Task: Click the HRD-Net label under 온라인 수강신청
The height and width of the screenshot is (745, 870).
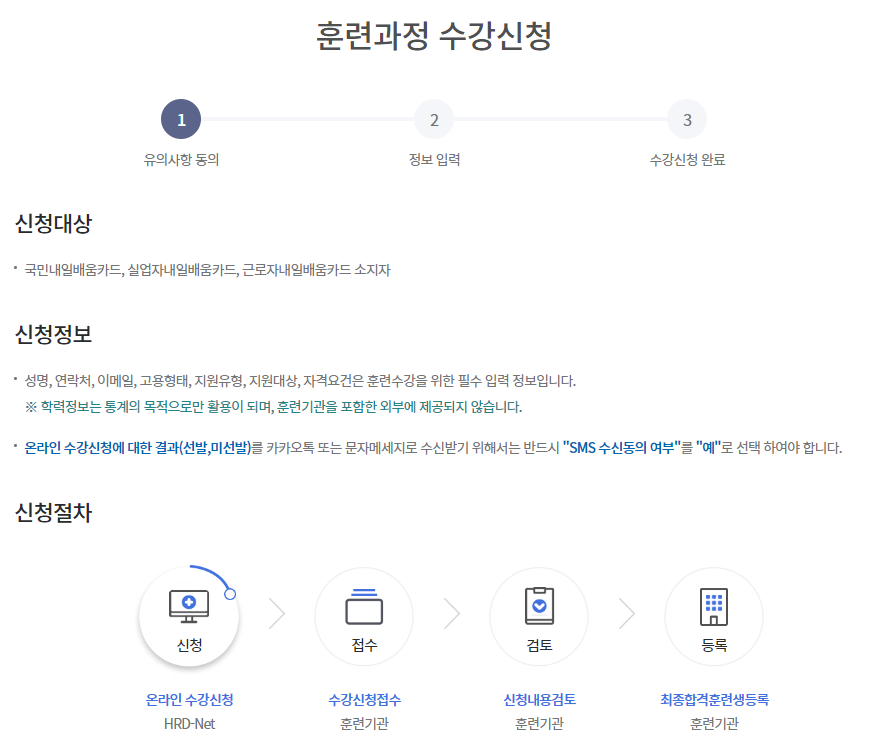Action: pos(189,724)
